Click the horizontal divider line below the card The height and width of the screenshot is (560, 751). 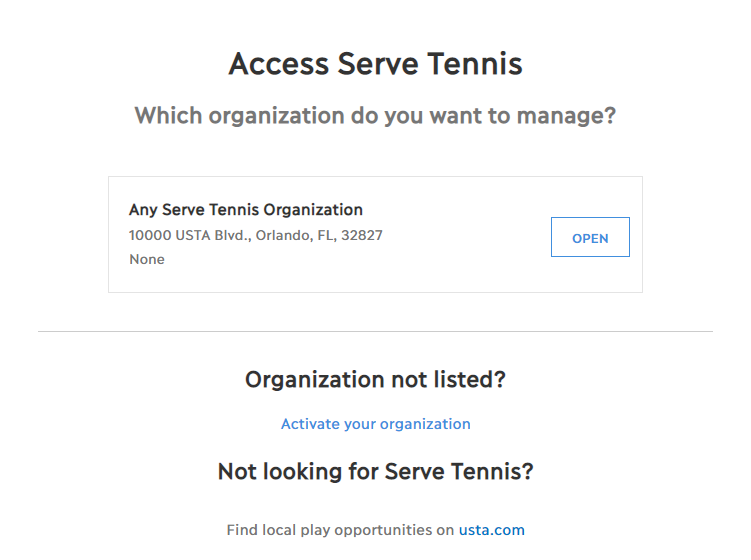(376, 331)
